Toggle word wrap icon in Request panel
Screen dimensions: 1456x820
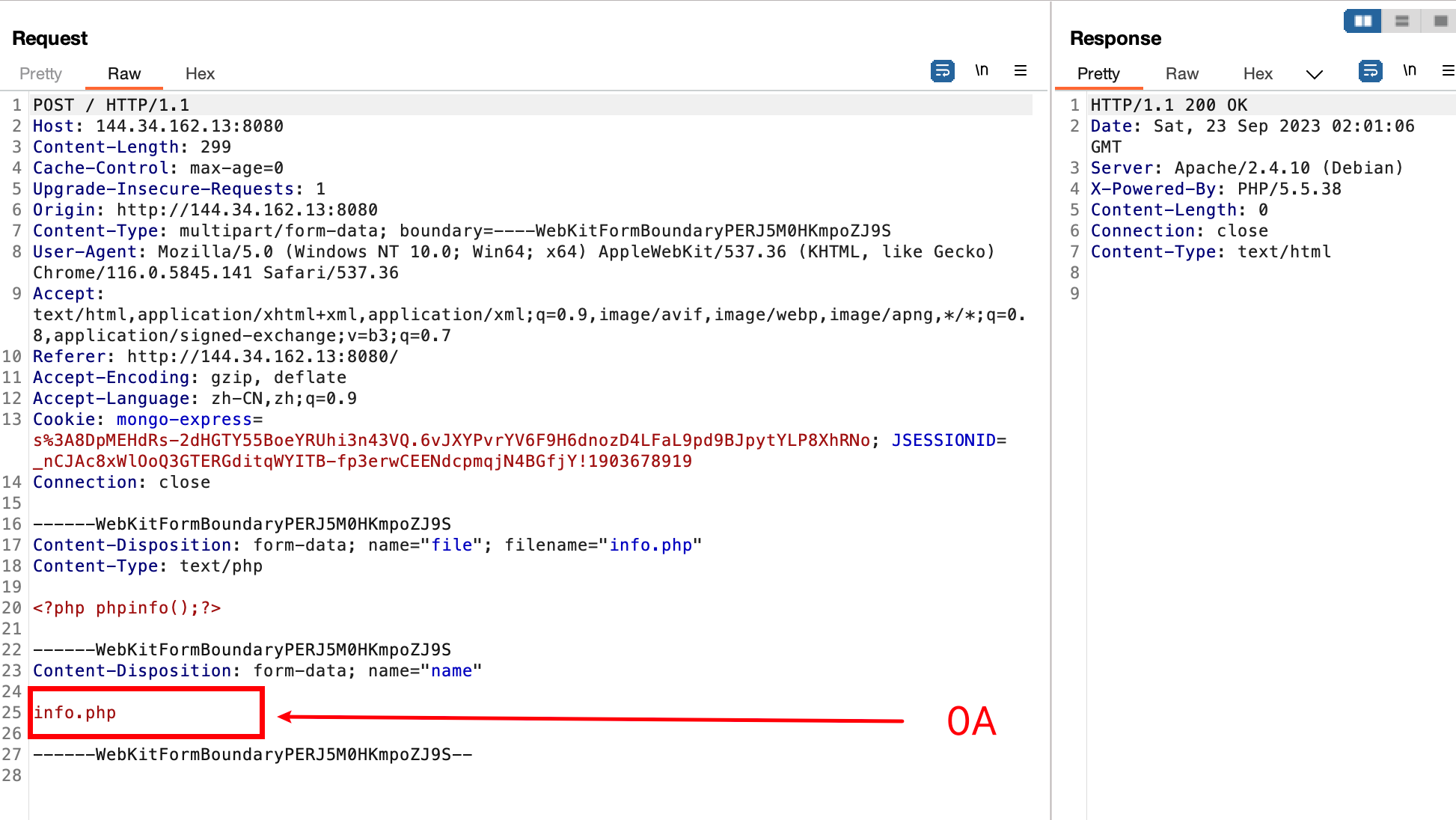tap(942, 71)
